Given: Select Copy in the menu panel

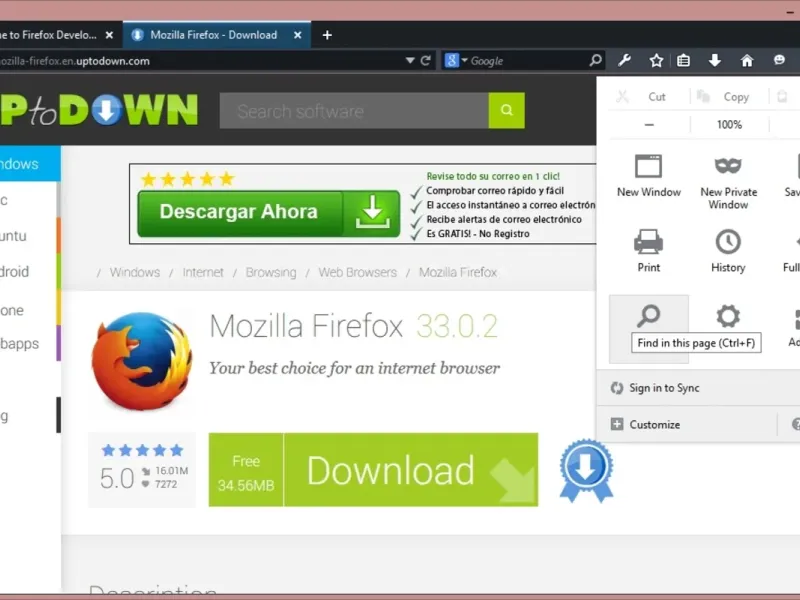Looking at the screenshot, I should (729, 96).
